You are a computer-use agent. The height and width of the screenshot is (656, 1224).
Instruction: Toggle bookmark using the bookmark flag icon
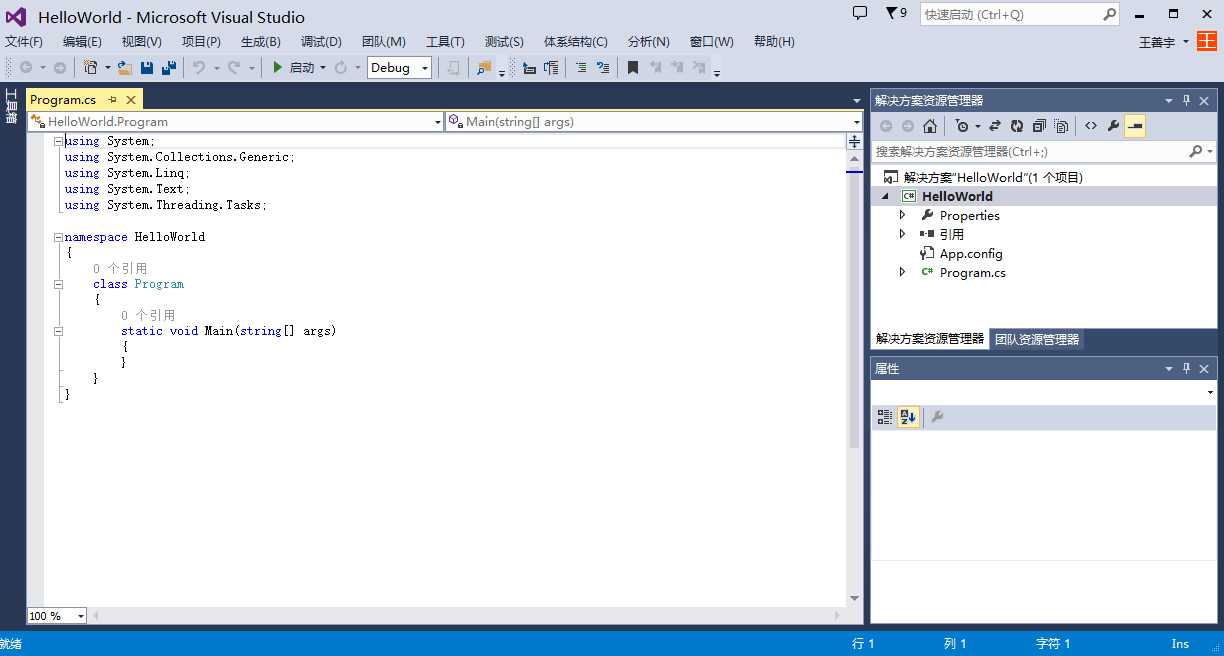click(632, 68)
